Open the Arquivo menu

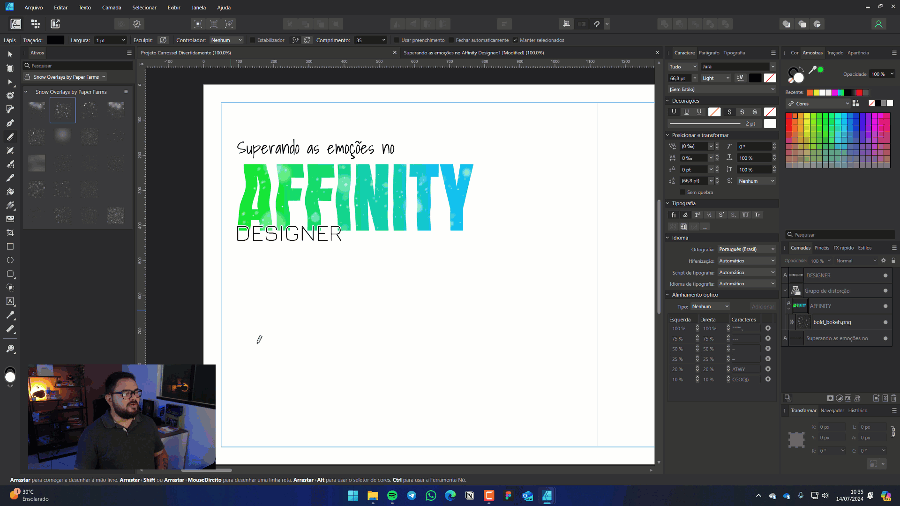[33, 7]
